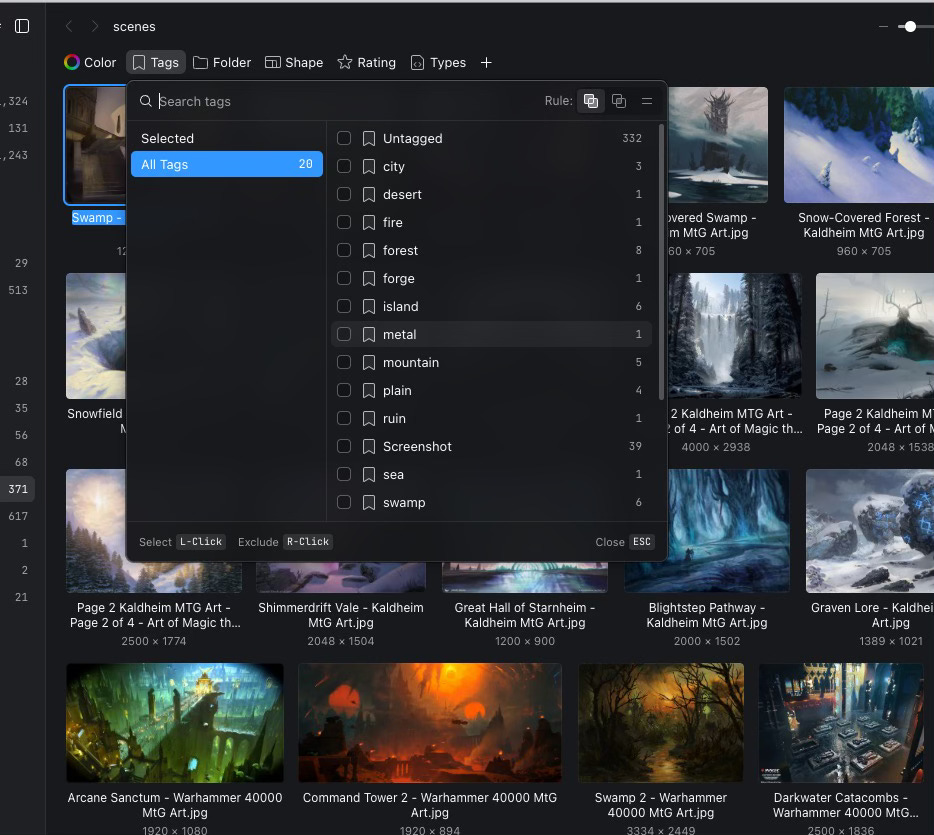This screenshot has height=835, width=934.
Task: Click the bookmark icon beside Untagged
Action: [369, 139]
